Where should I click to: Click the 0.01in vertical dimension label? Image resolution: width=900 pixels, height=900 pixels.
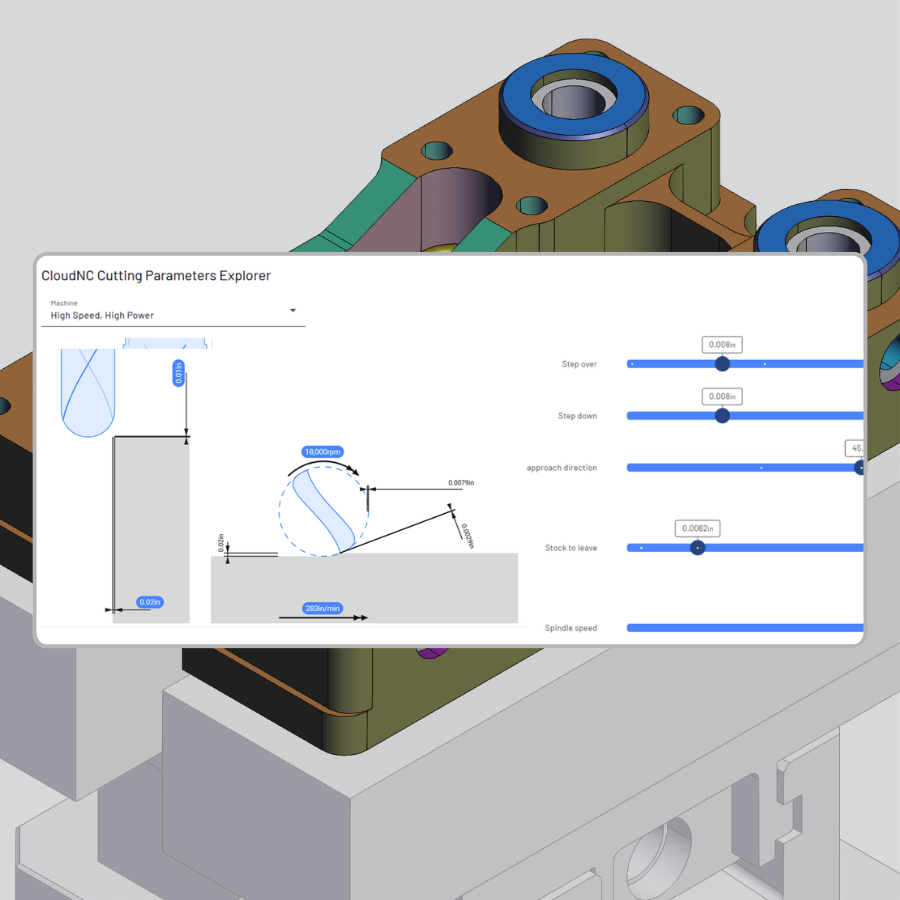(x=180, y=373)
